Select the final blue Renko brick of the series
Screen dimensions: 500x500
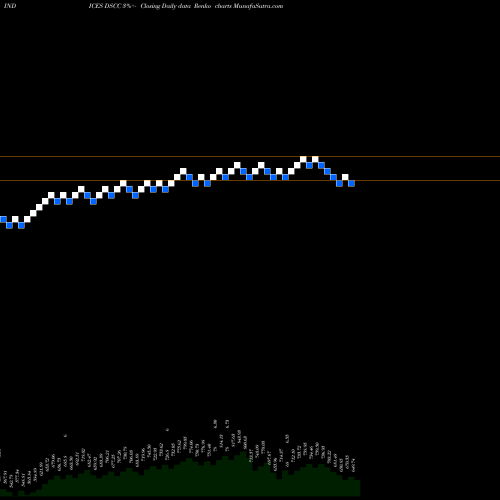click(x=351, y=183)
